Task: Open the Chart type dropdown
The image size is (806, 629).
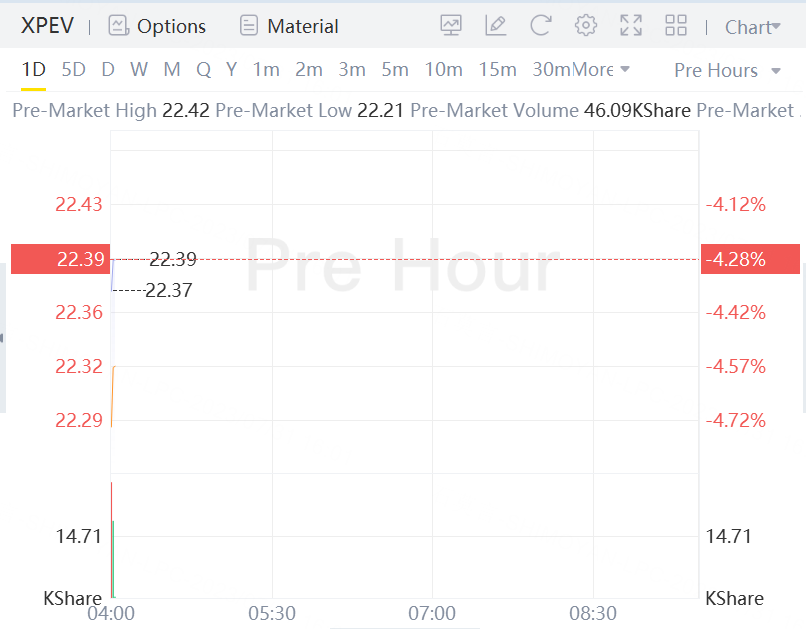Action: pos(752,27)
